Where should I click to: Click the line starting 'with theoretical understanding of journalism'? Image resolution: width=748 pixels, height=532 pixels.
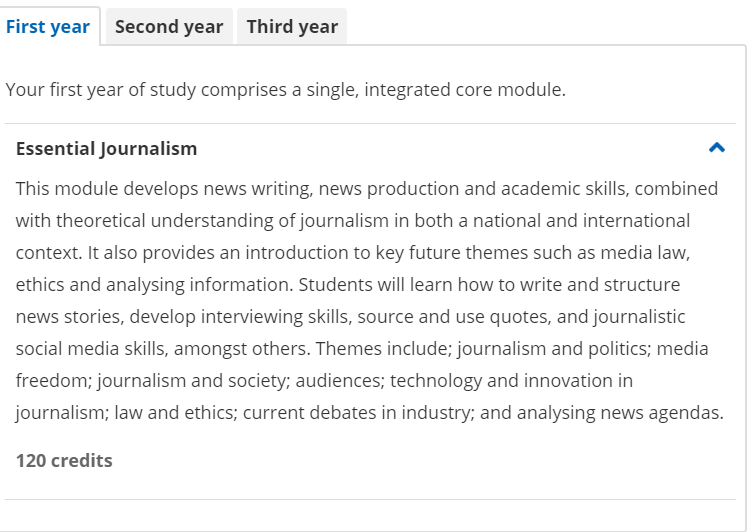(x=353, y=220)
